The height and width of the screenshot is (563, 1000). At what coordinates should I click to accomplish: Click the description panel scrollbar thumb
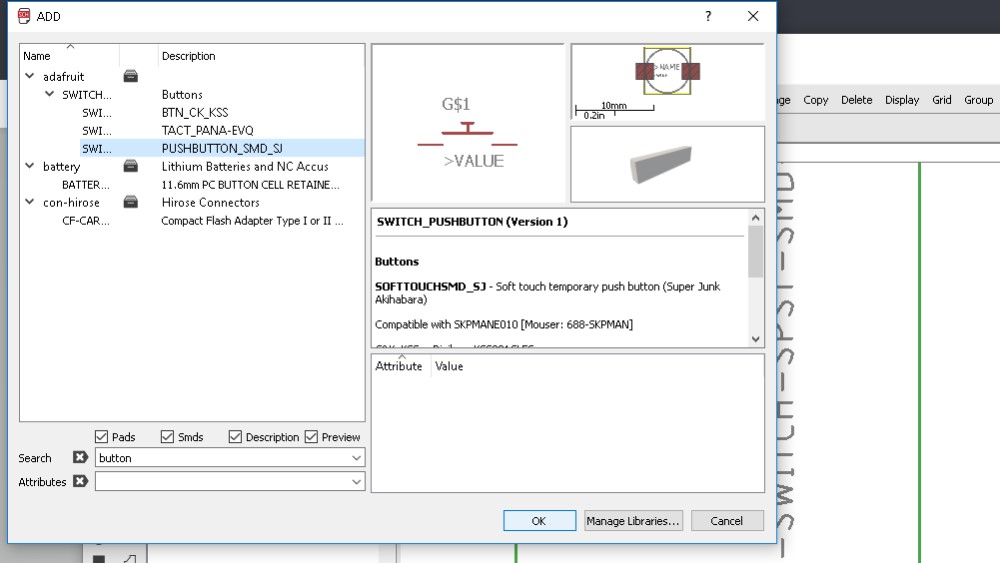[x=756, y=251]
